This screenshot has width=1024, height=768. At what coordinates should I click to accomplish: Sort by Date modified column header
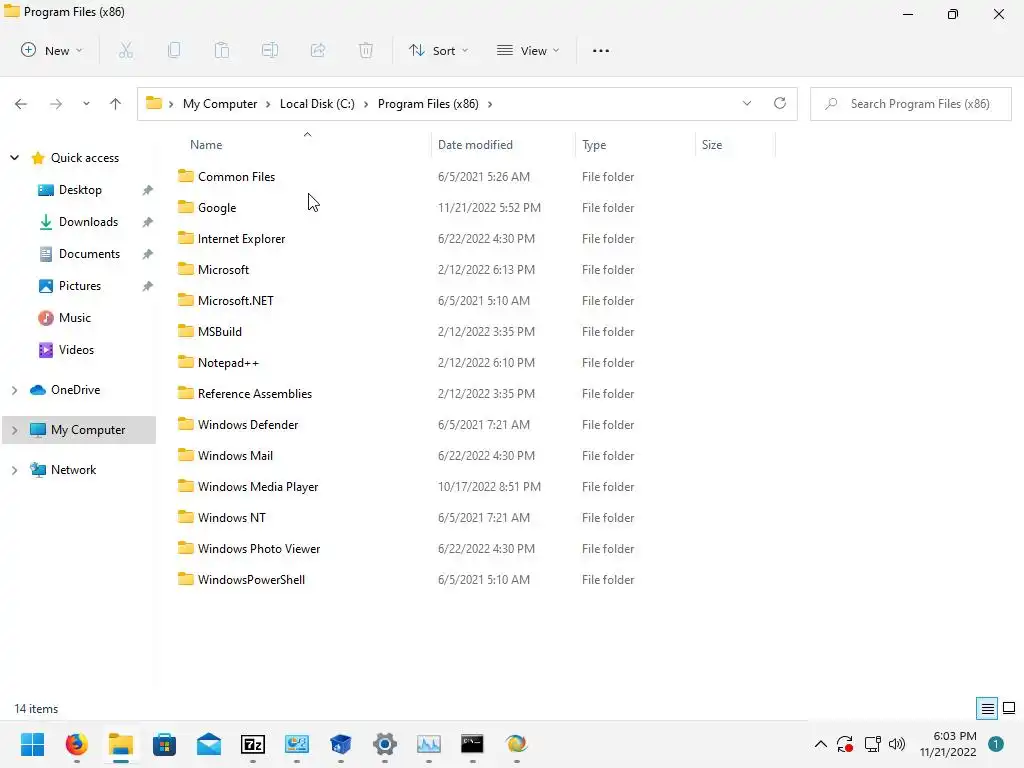tap(475, 145)
